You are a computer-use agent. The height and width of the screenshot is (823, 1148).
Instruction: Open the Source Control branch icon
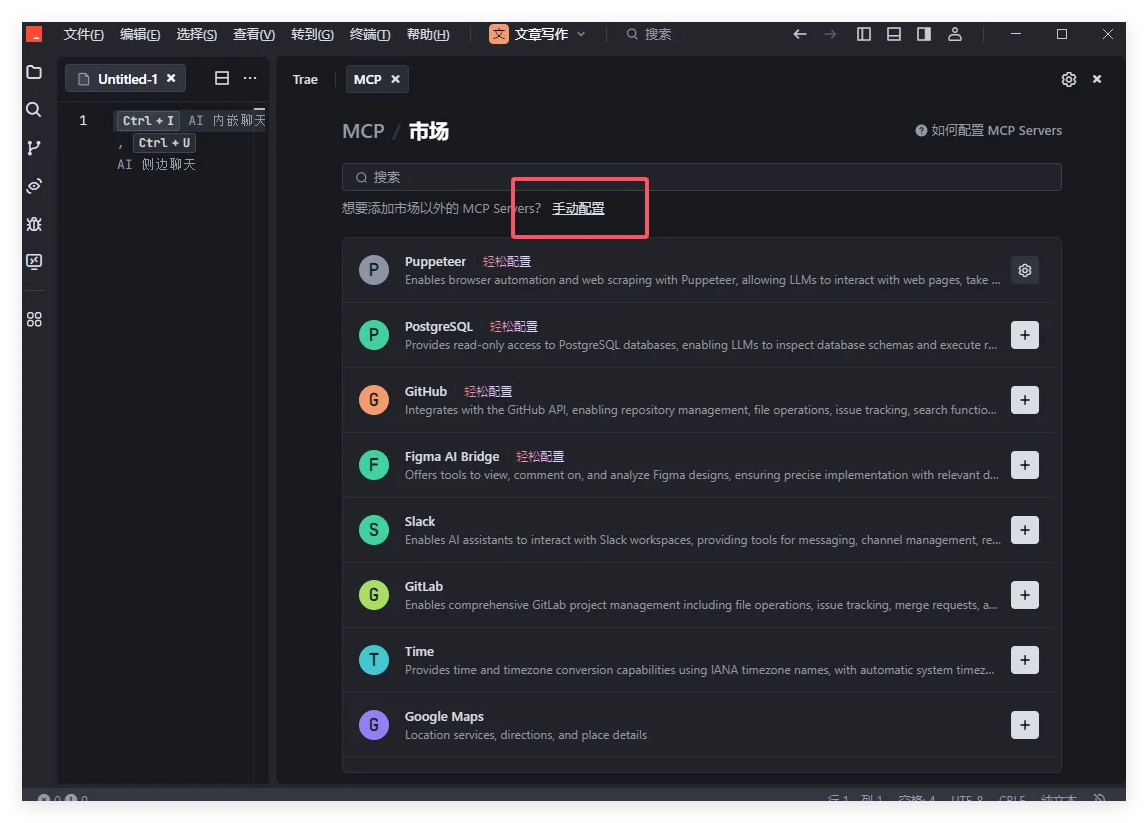tap(34, 148)
